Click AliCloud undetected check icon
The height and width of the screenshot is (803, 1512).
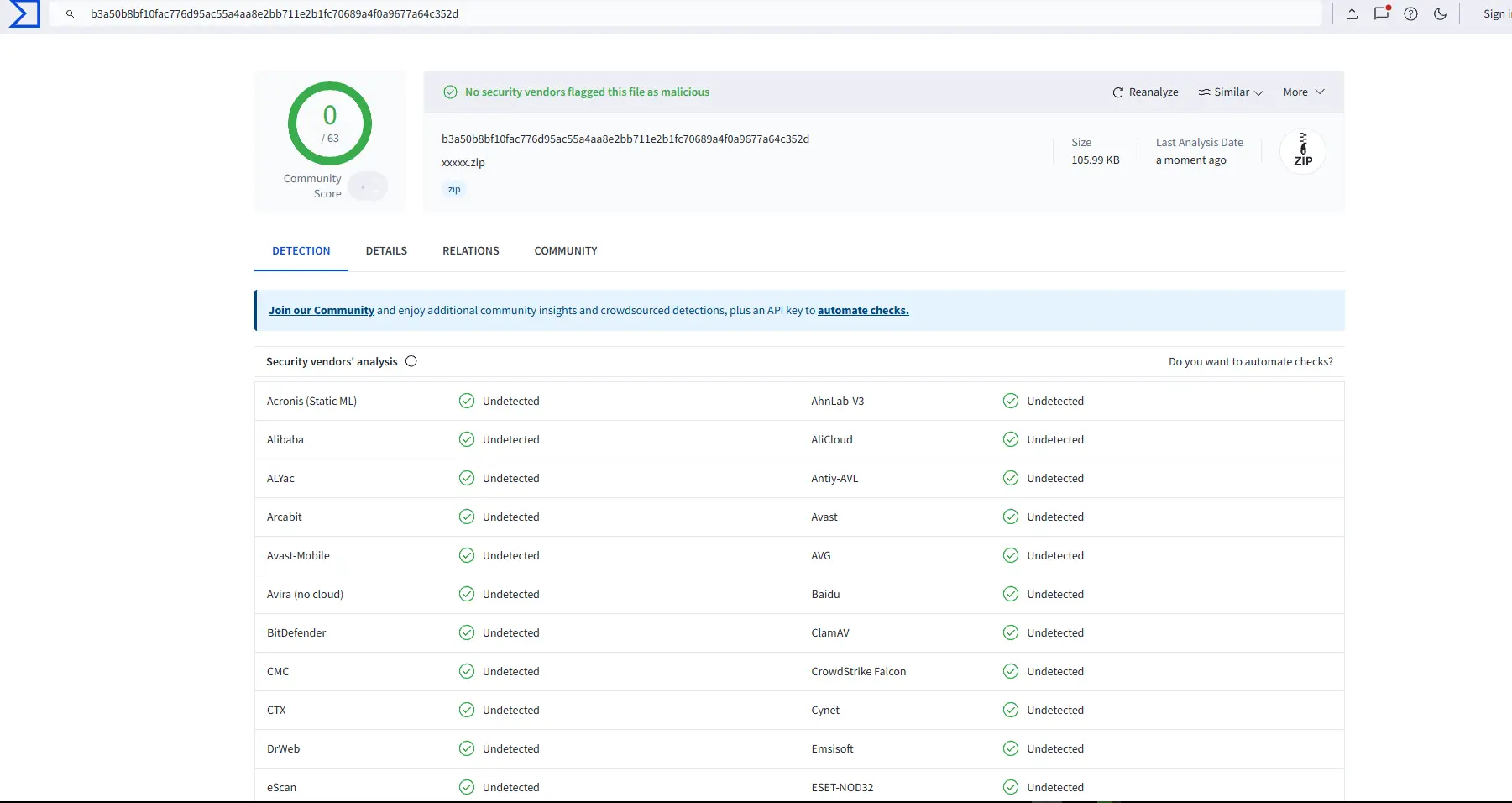point(1011,440)
